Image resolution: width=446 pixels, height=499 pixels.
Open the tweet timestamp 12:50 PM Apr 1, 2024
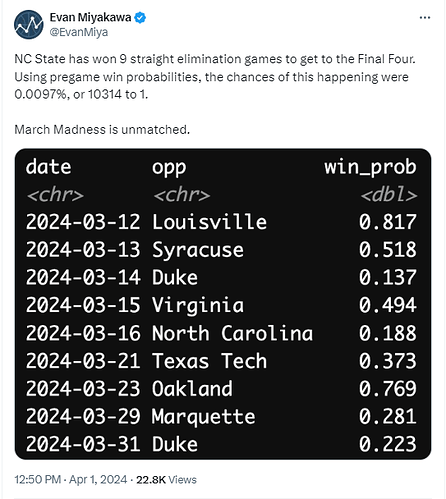coord(71,480)
